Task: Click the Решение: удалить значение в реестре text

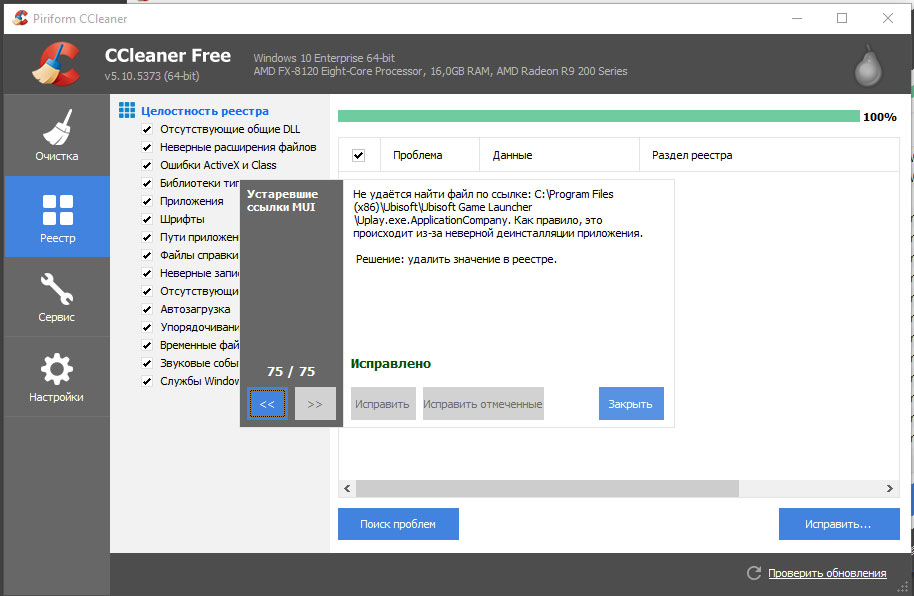Action: pyautogui.click(x=456, y=259)
